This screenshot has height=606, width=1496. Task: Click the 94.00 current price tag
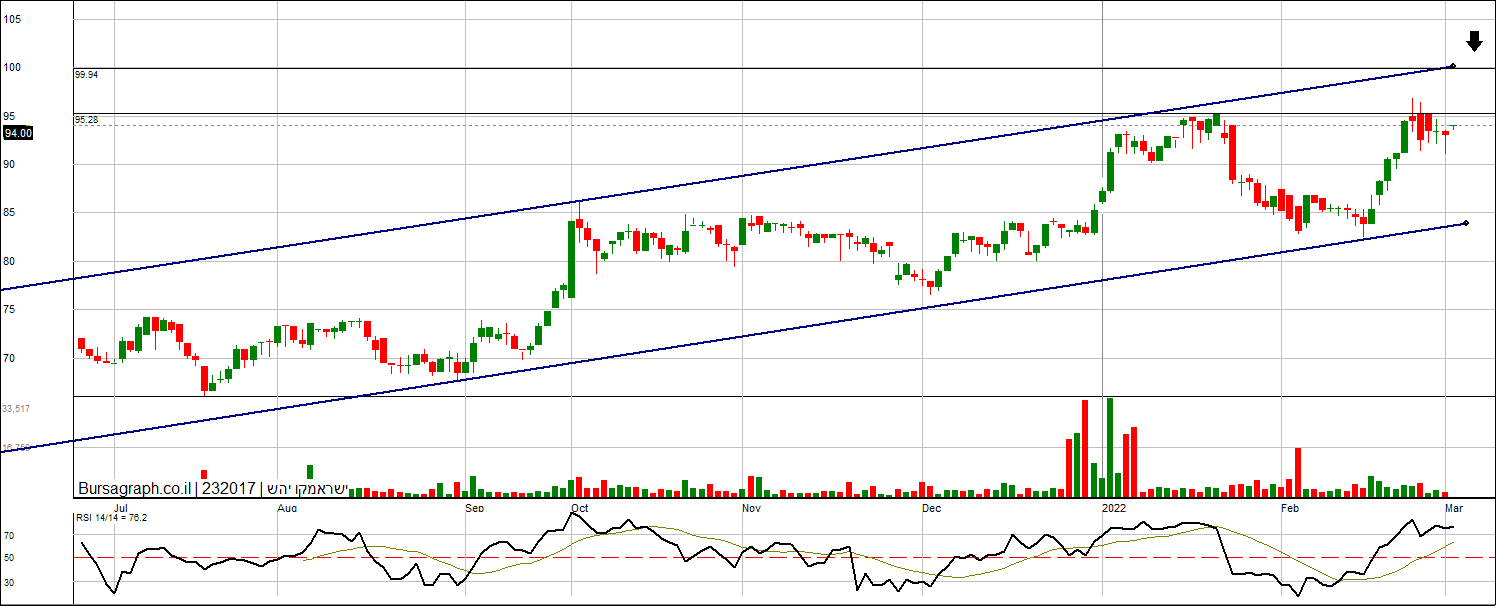(x=18, y=132)
